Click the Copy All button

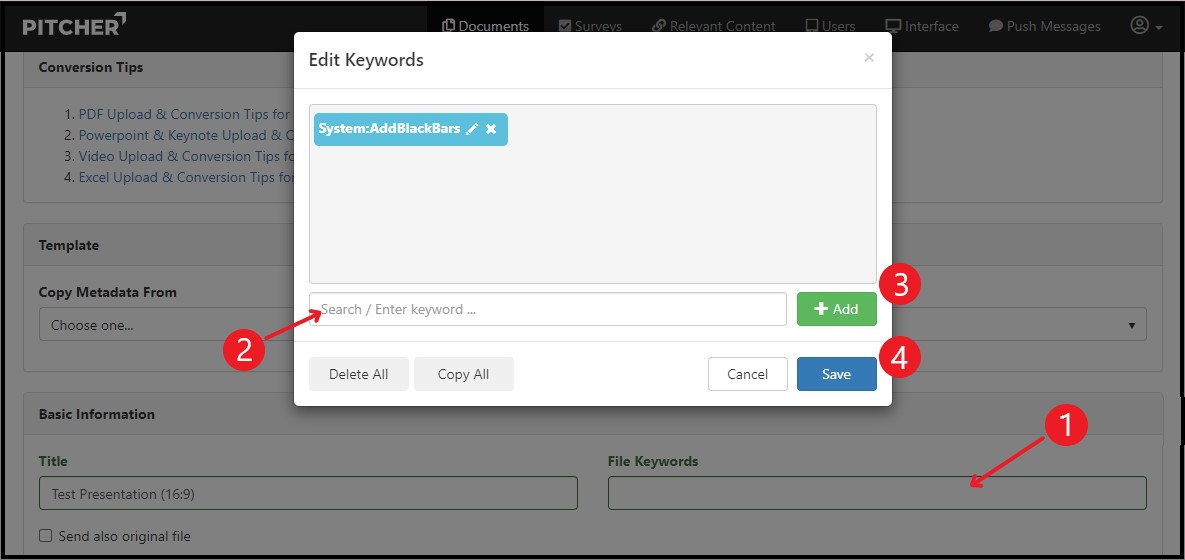(463, 374)
